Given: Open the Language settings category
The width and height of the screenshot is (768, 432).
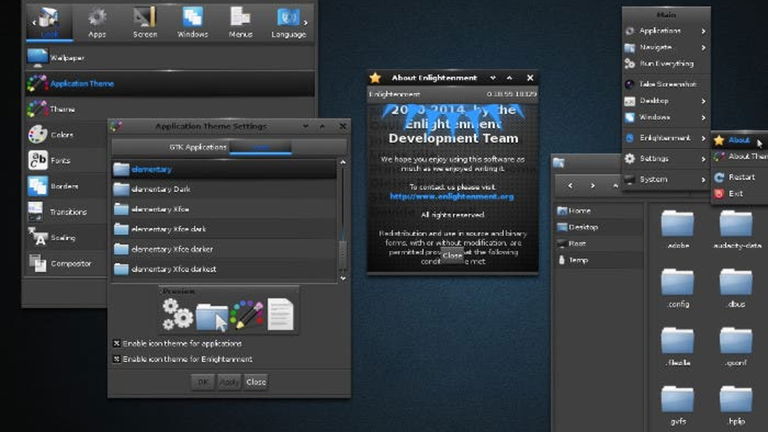Looking at the screenshot, I should click(288, 23).
